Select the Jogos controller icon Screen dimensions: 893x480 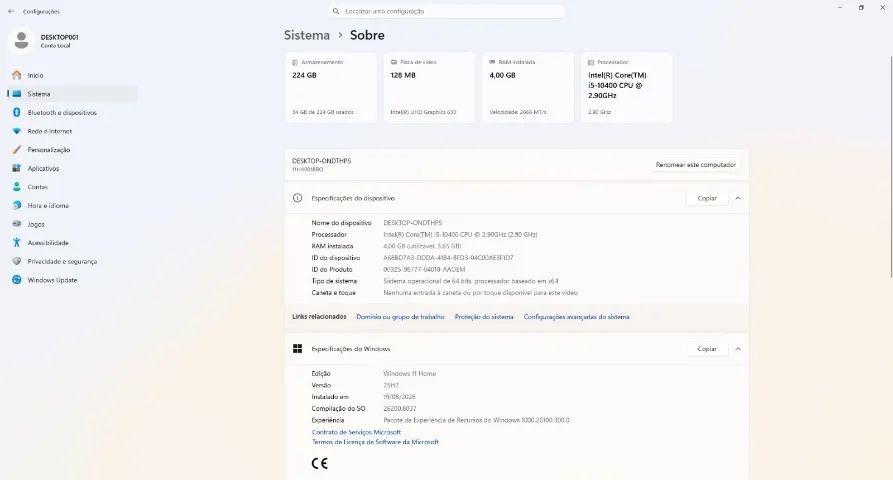coord(17,224)
